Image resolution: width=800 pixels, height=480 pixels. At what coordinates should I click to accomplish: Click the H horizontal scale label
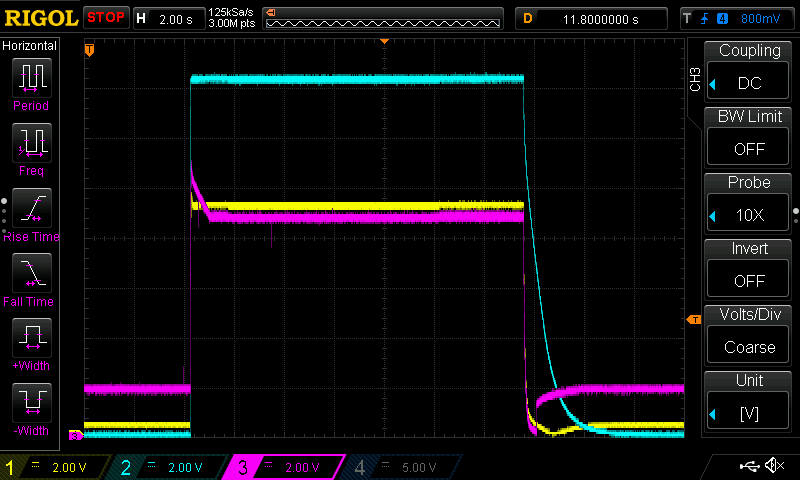coord(141,19)
